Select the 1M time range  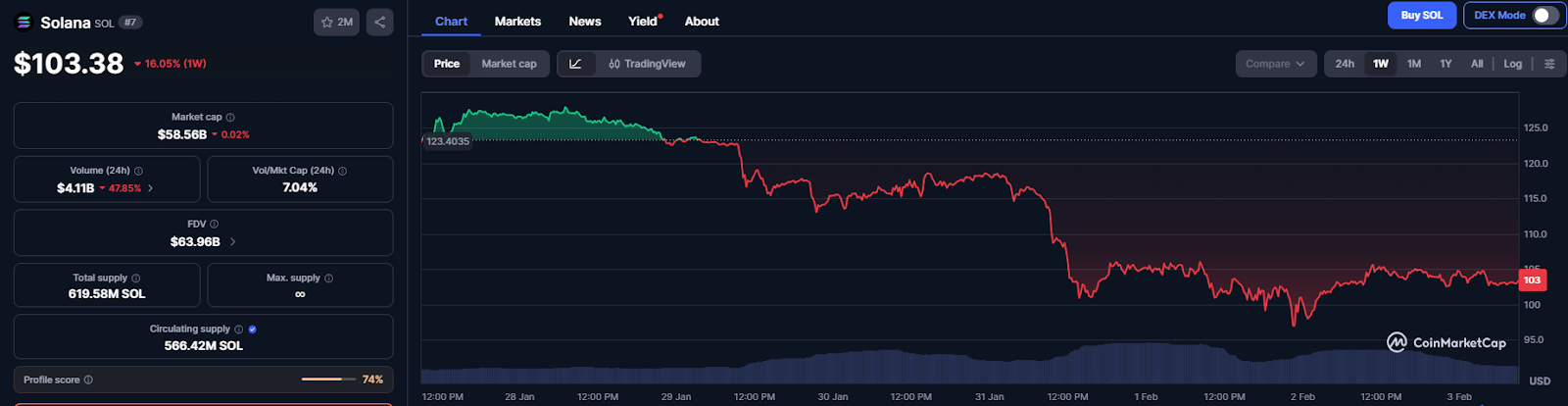tap(1413, 64)
